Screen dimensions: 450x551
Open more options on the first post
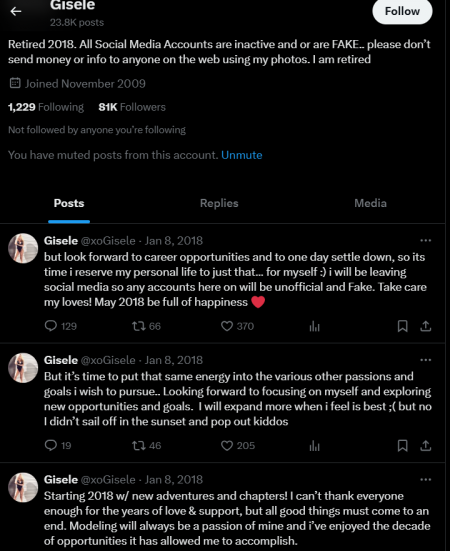pyautogui.click(x=425, y=240)
